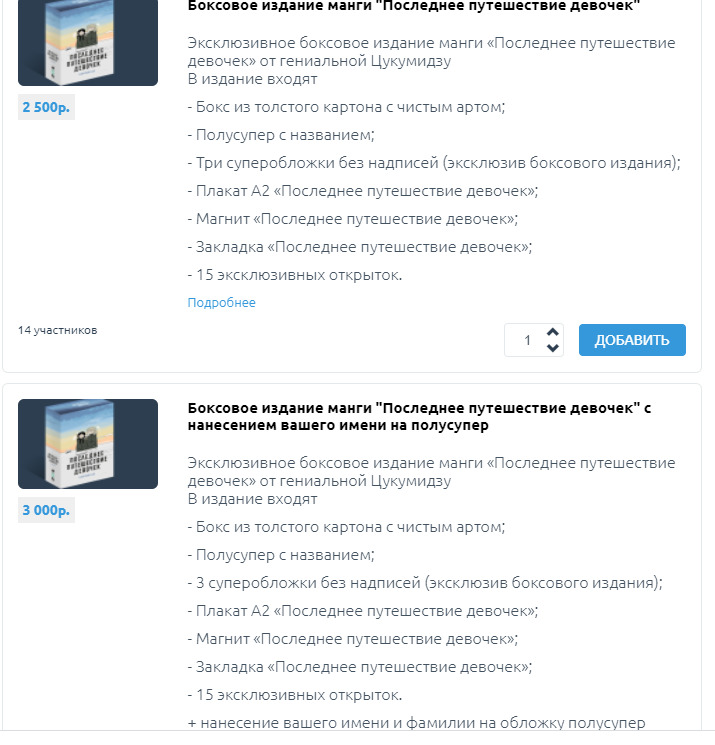This screenshot has width=715, height=745.
Task: Select the reward title with name on полусупер
Action: (419, 416)
